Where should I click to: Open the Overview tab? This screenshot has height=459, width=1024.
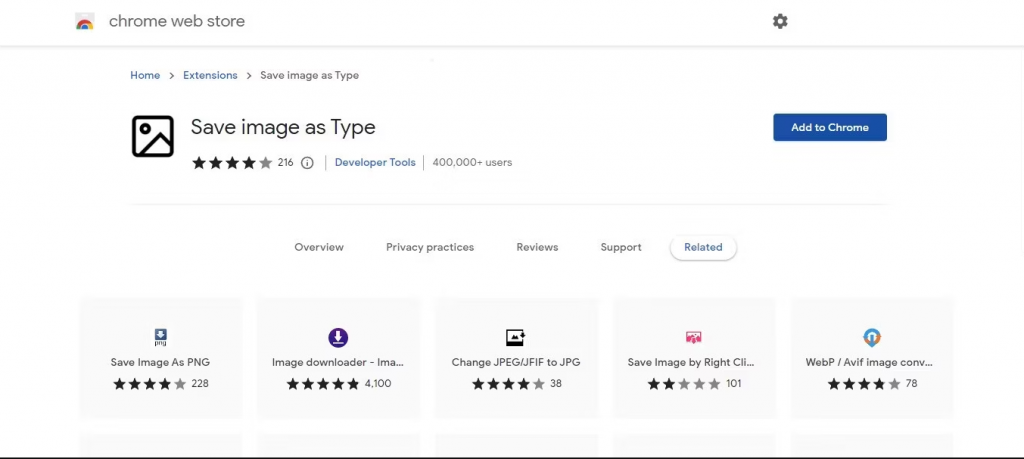pyautogui.click(x=319, y=247)
